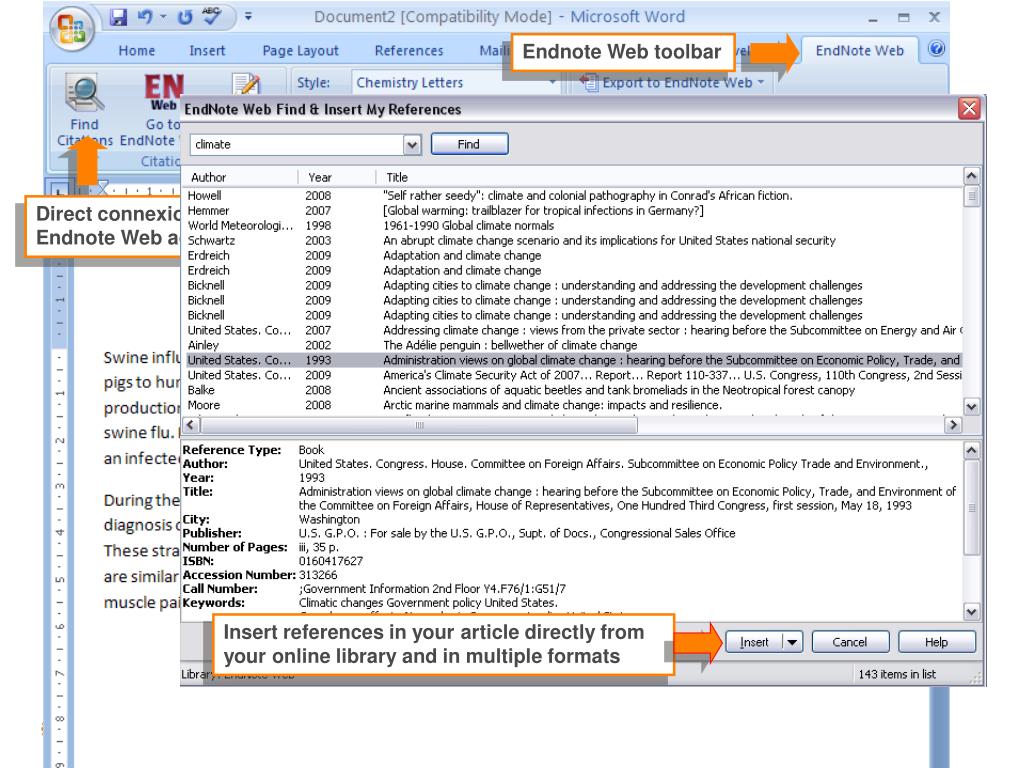Viewport: 1024px width, 768px height.
Task: Click the edit citation notepad icon
Action: [x=246, y=84]
